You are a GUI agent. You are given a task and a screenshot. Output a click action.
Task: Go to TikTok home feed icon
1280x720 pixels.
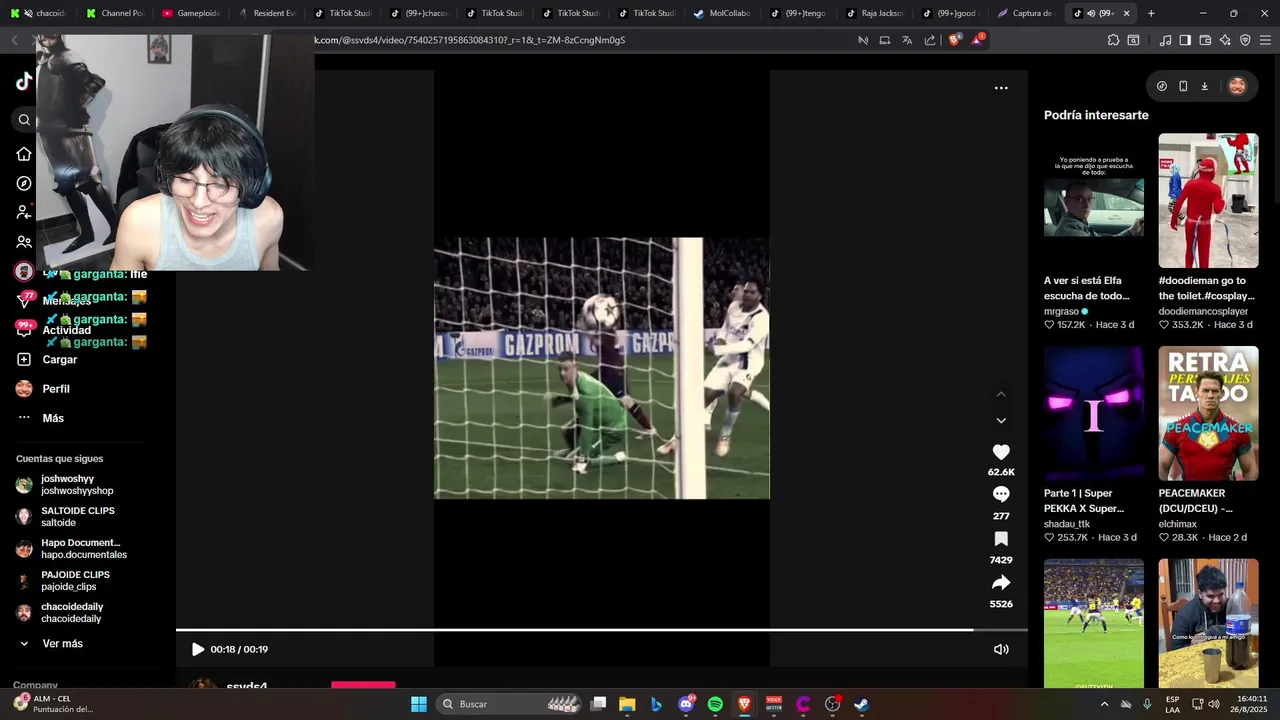(24, 154)
